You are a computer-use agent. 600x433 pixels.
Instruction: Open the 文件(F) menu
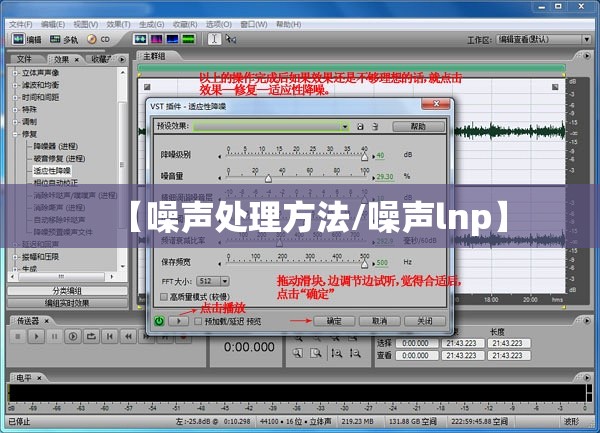[21, 24]
